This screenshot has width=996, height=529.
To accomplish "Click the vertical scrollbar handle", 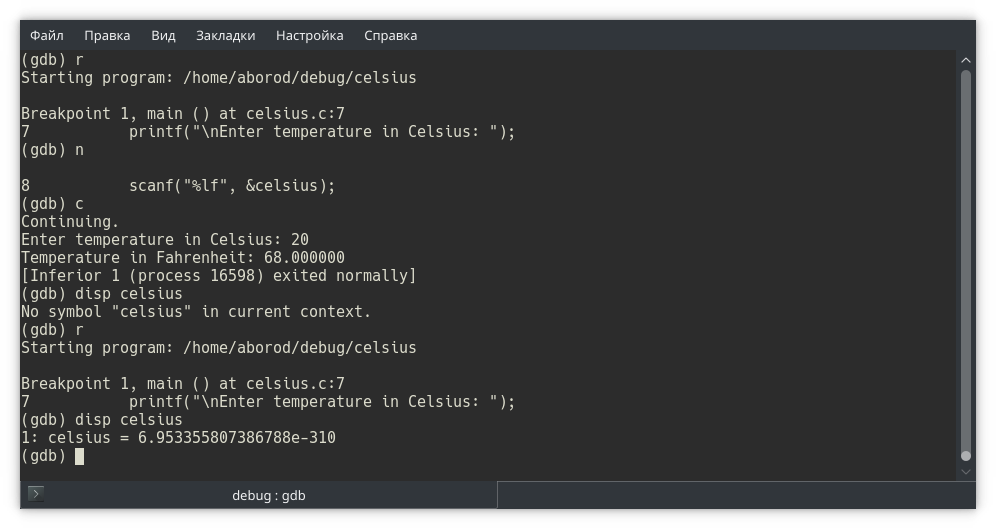I will click(965, 260).
